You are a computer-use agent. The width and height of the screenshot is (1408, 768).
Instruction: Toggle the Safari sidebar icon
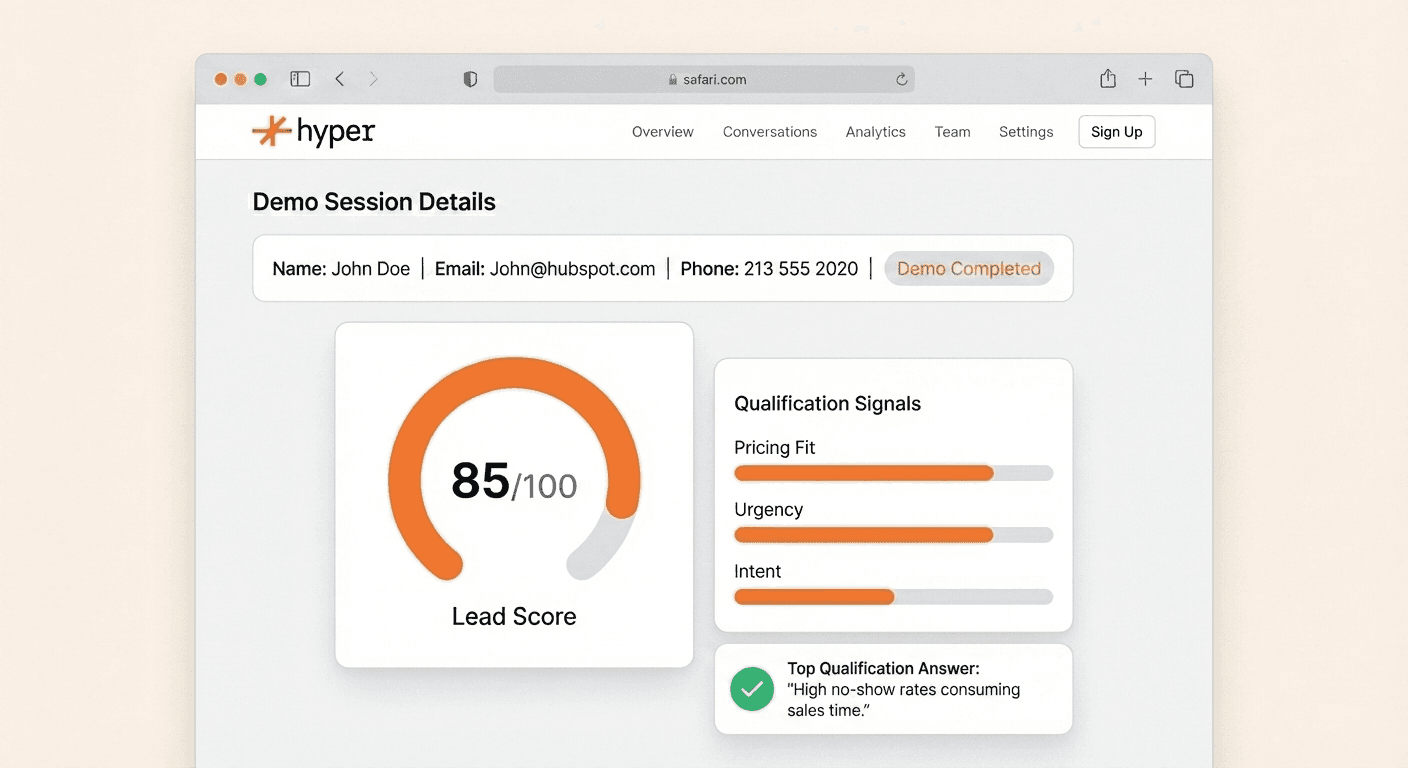click(300, 79)
